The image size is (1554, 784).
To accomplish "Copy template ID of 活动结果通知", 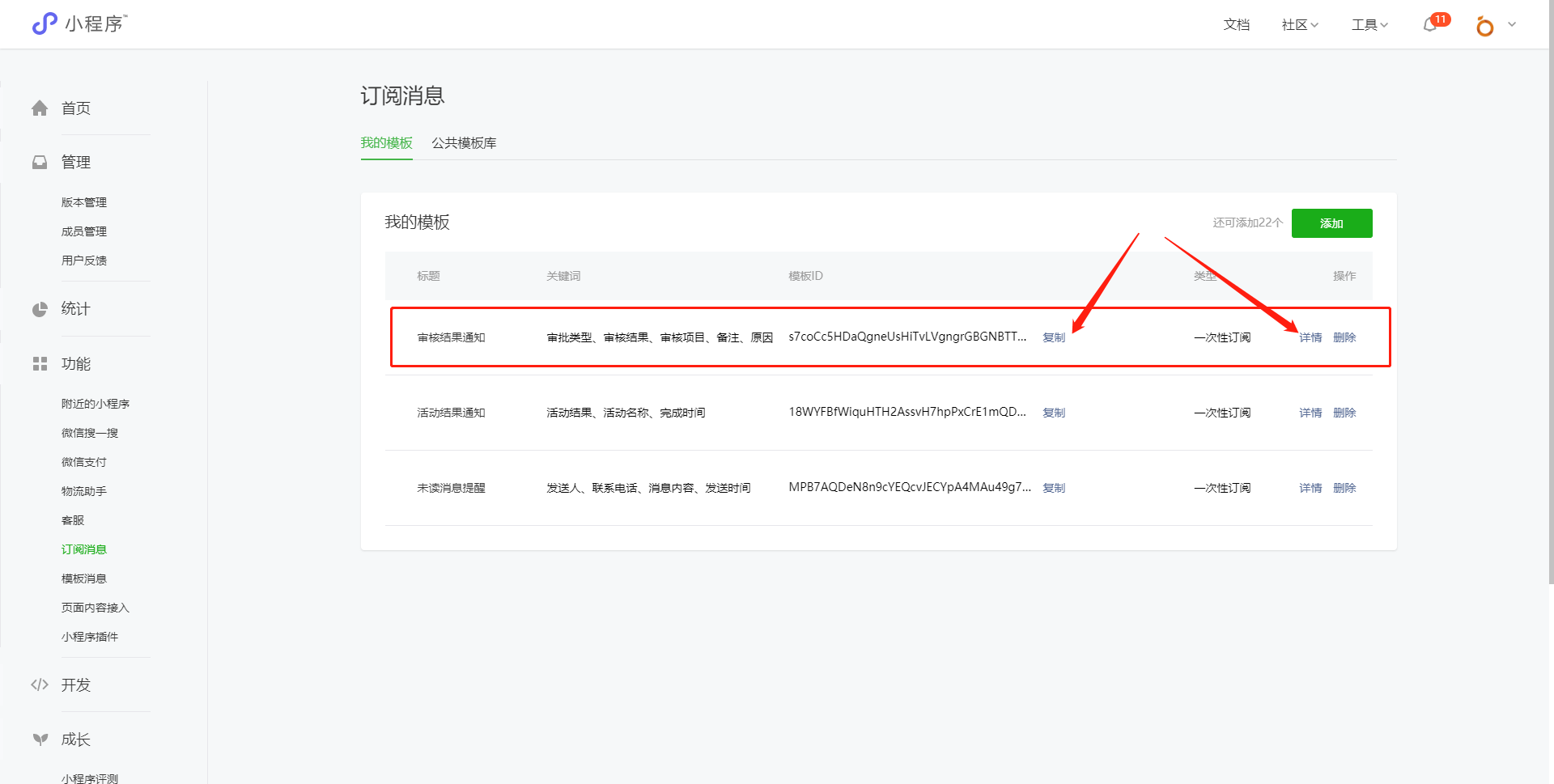I will (1054, 413).
